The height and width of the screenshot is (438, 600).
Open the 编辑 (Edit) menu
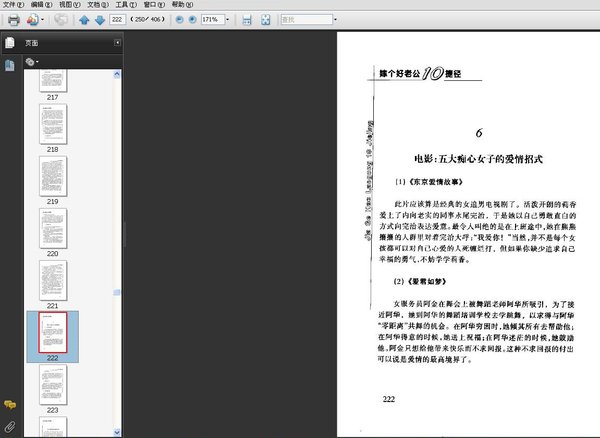(41, 5)
